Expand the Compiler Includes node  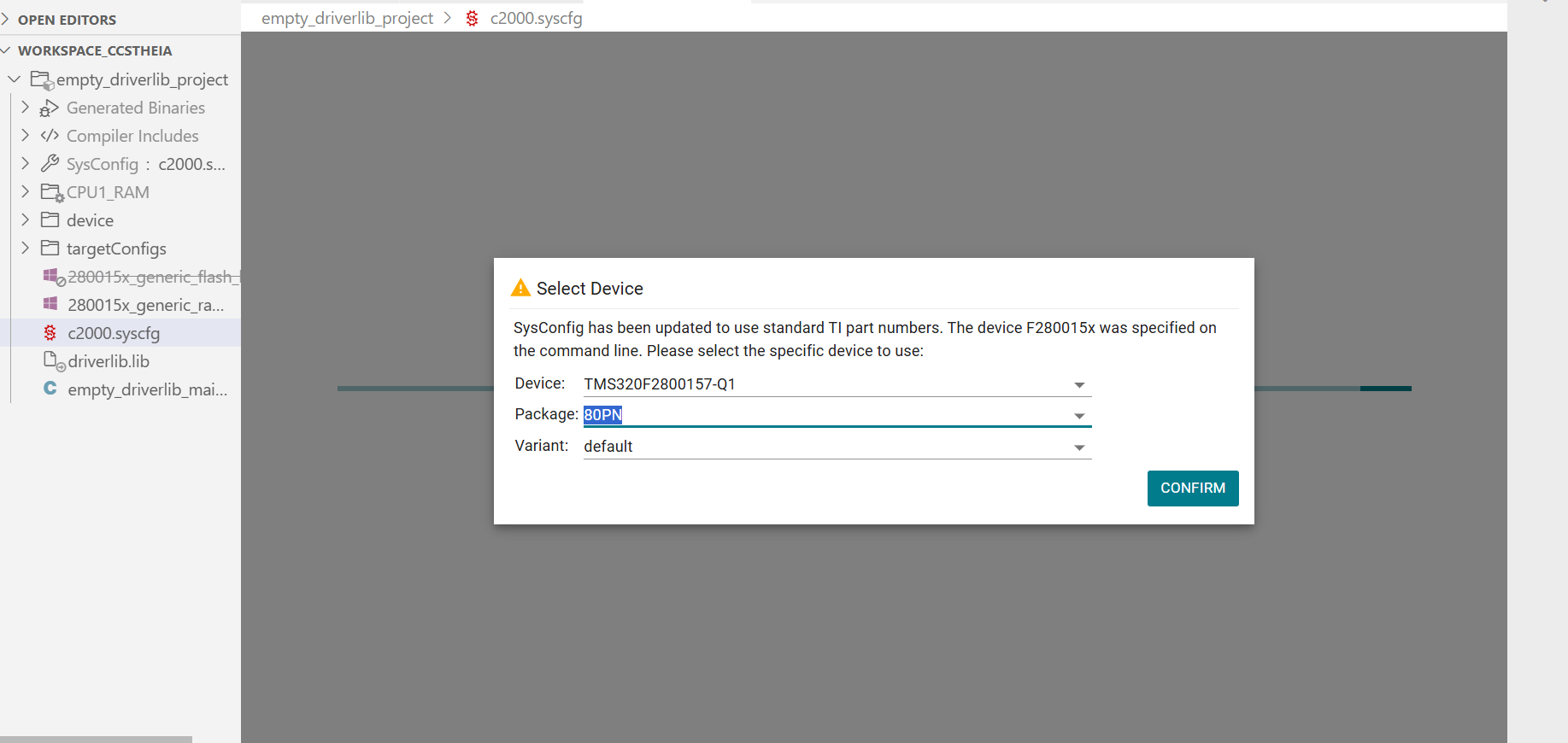[x=25, y=136]
